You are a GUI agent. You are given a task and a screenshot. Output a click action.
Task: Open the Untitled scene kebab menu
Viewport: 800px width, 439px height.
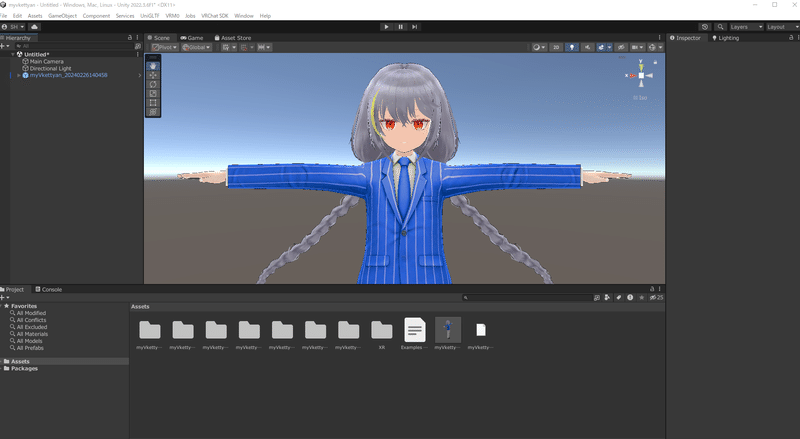click(138, 54)
